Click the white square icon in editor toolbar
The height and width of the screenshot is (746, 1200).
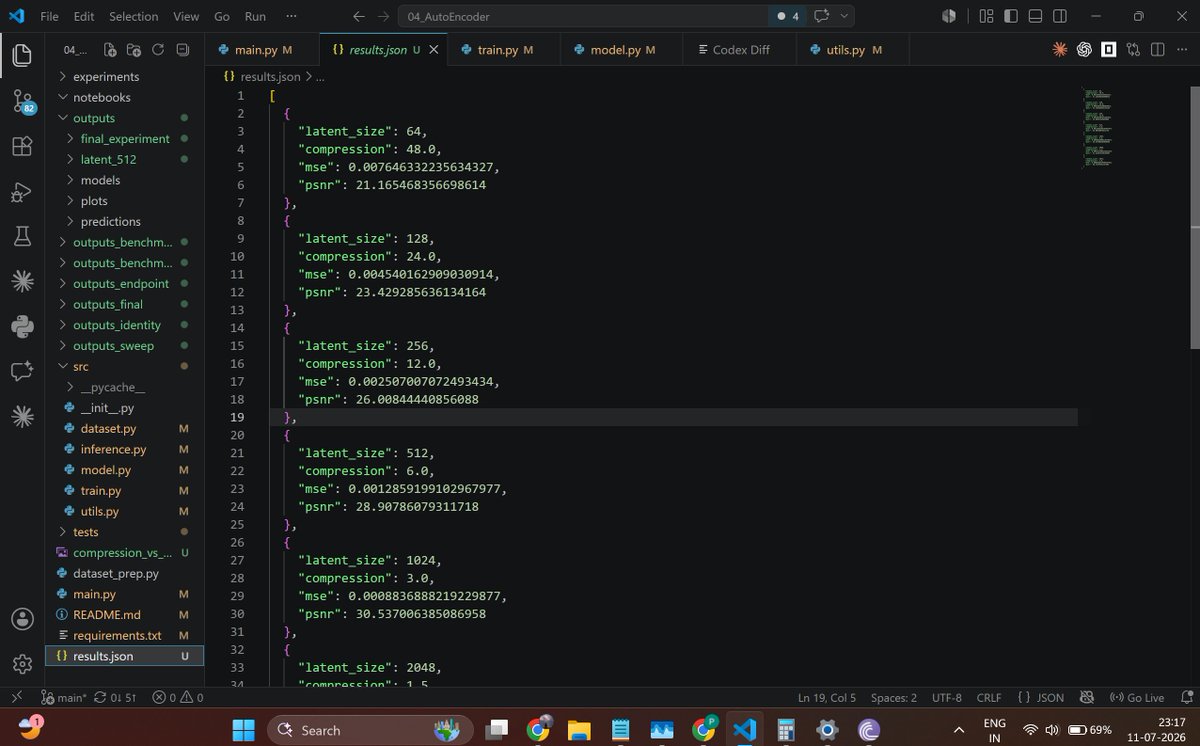1108,50
